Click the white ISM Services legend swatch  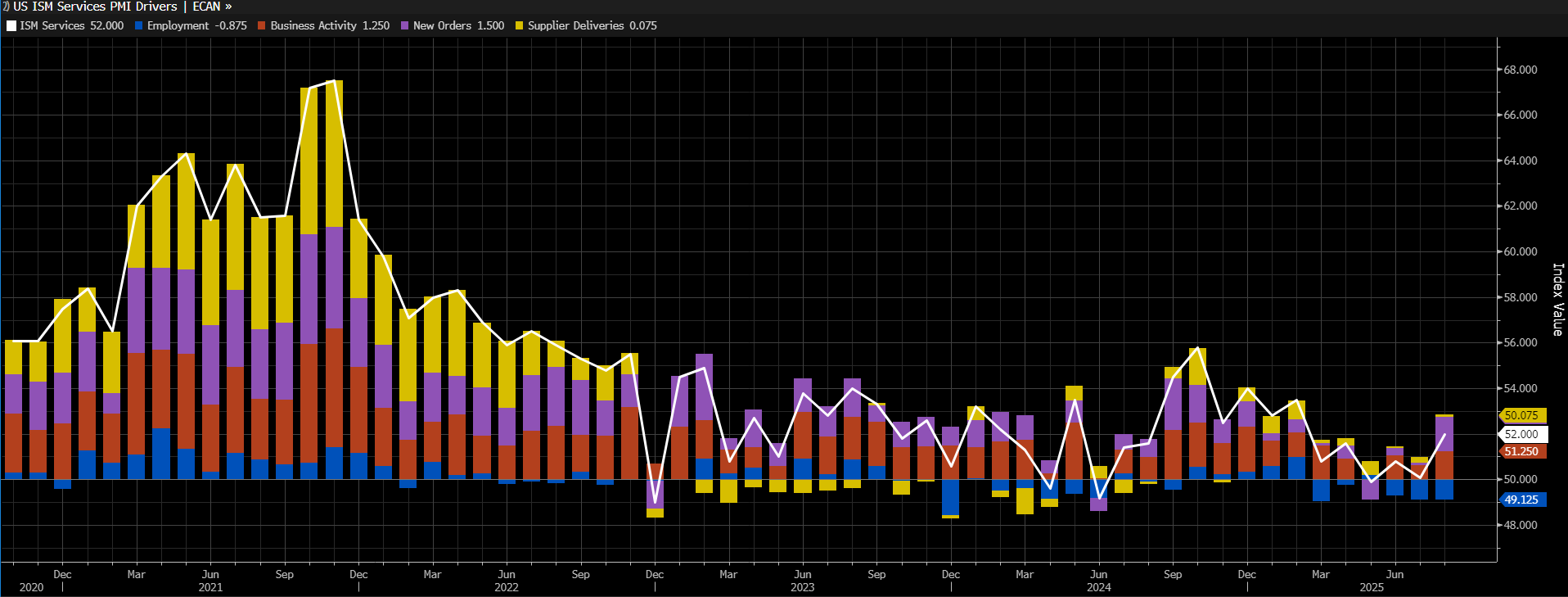11,26
